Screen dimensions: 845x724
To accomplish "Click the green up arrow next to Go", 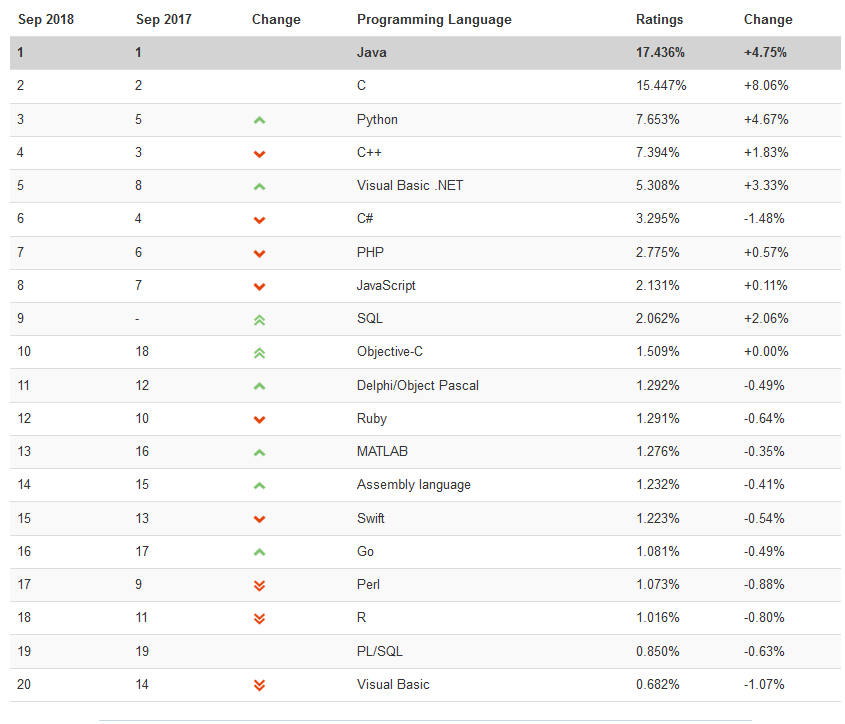I will pos(259,553).
